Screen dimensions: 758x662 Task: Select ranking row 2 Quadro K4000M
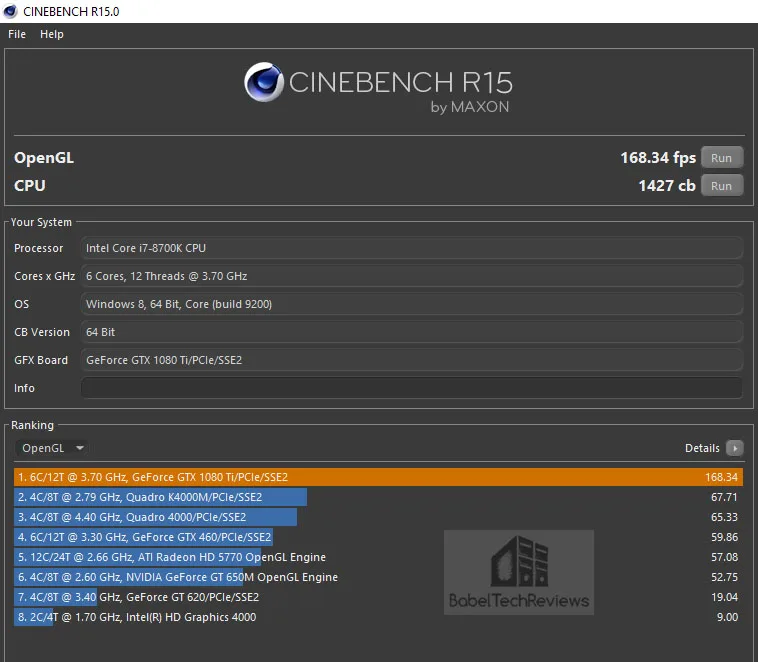point(378,497)
